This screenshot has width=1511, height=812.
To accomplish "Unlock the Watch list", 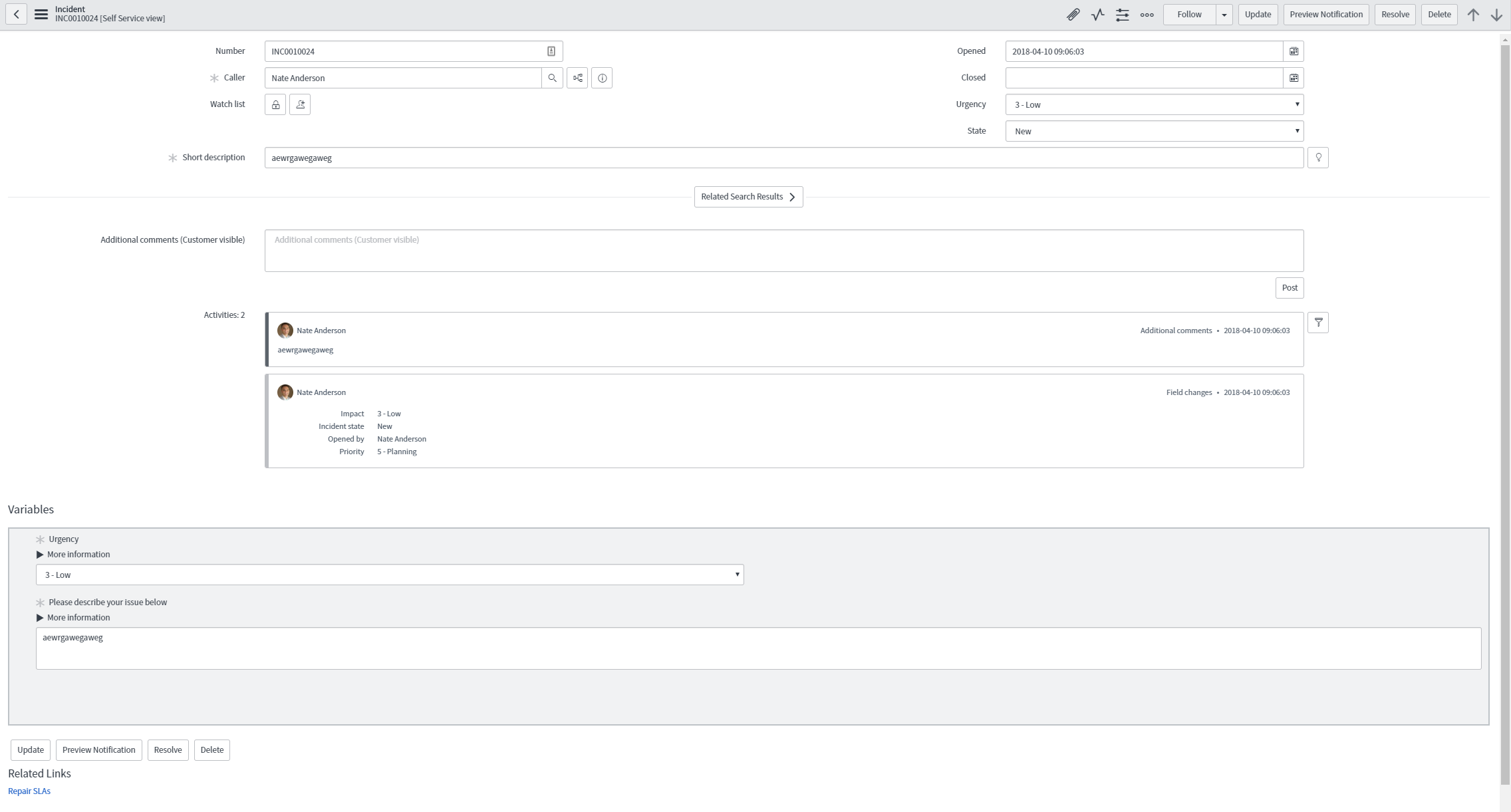I will [275, 104].
